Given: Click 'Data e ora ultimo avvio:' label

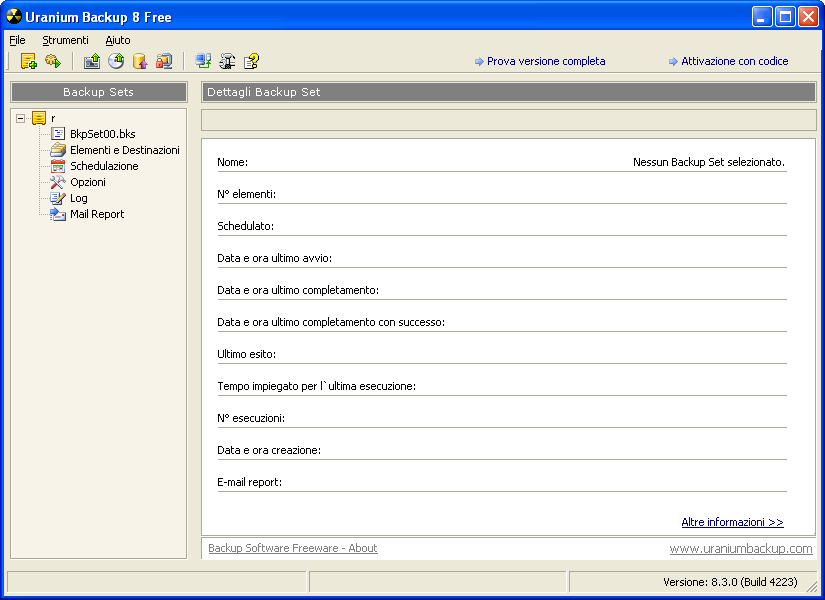Looking at the screenshot, I should coord(274,258).
